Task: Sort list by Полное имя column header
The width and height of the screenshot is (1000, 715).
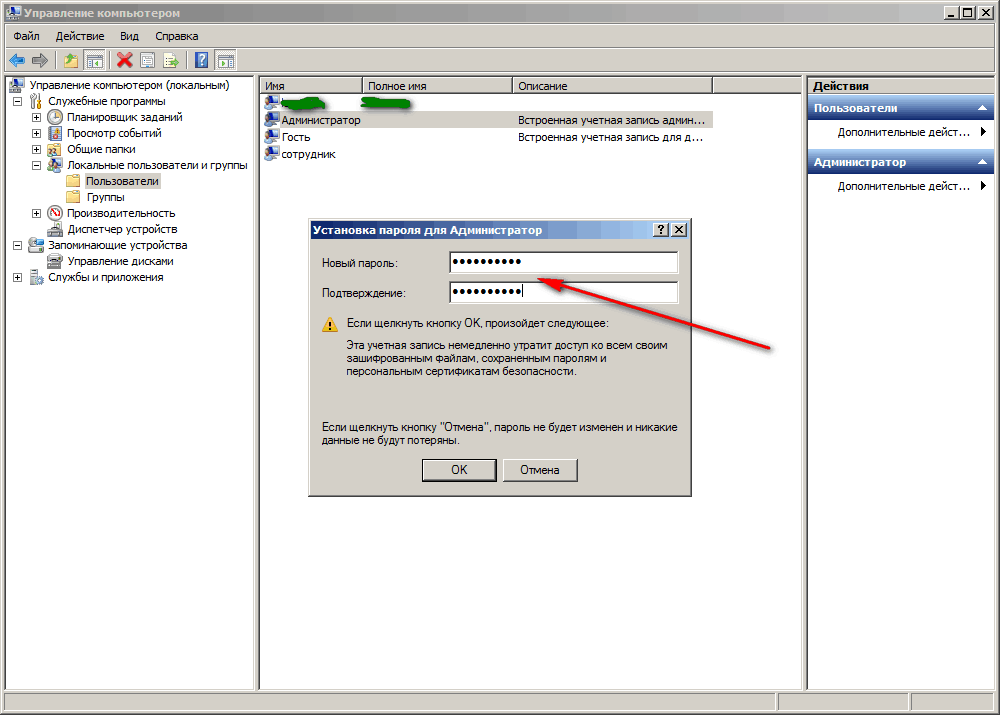Action: coord(438,85)
